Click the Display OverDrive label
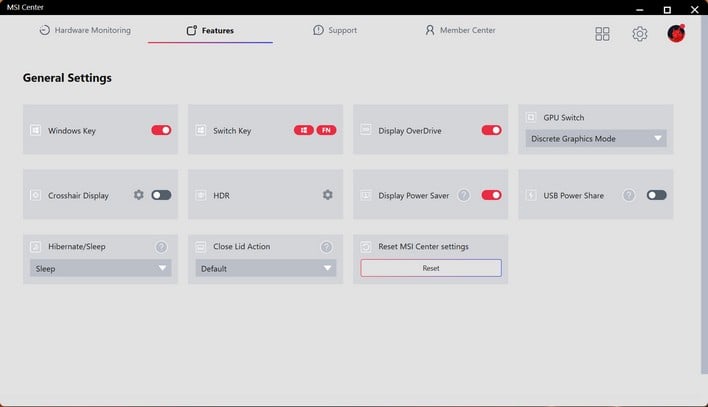708x407 pixels. pyautogui.click(x=410, y=131)
